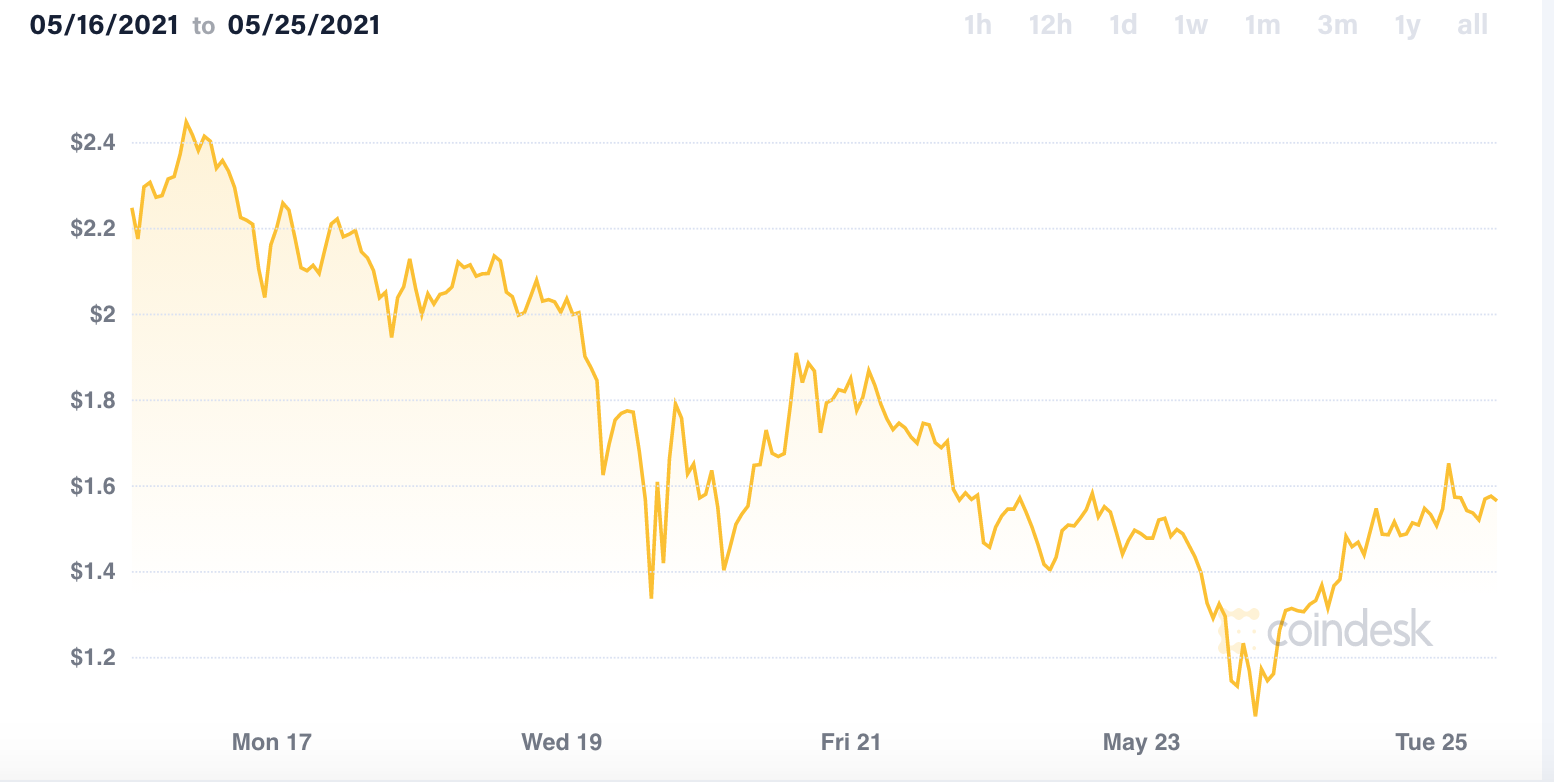Click the CoinDesk watermark logo
Viewport: 1554px width, 782px height.
click(1331, 630)
